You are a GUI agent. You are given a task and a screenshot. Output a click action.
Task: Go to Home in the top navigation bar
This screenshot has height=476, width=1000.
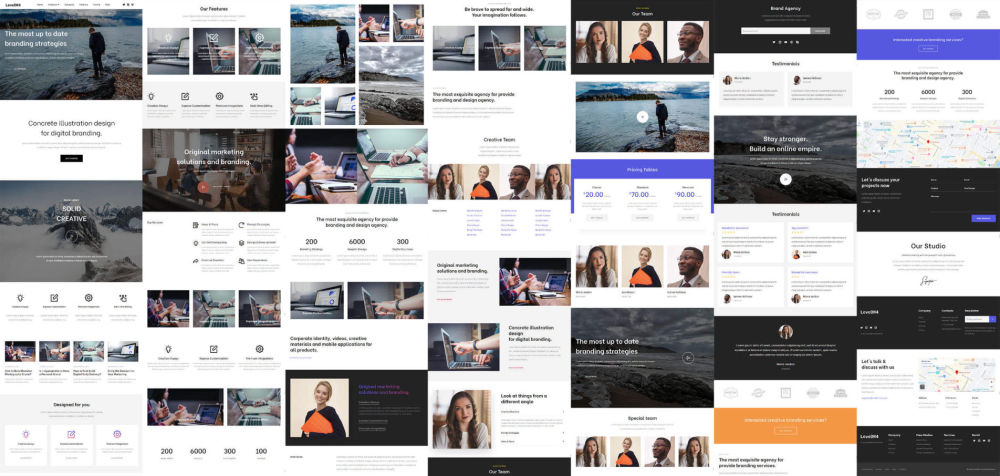pos(39,5)
